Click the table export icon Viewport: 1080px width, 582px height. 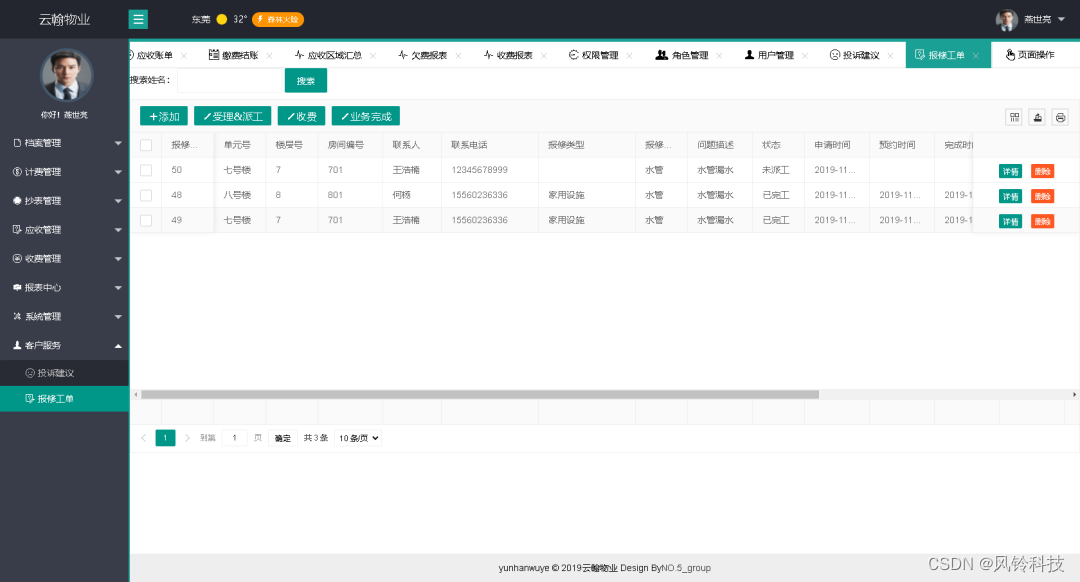coord(1037,117)
